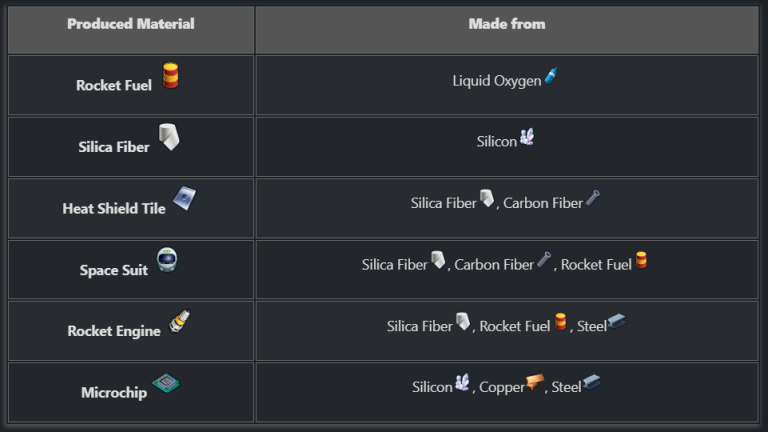Viewport: 768px width, 432px height.
Task: Click the Silicon crystal icon in Silica Fiber row
Action: pyautogui.click(x=527, y=137)
